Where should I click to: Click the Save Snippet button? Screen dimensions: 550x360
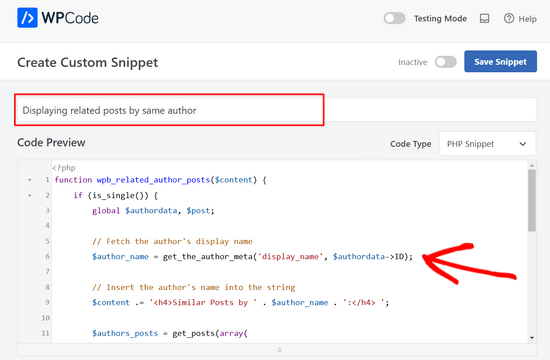coord(500,61)
